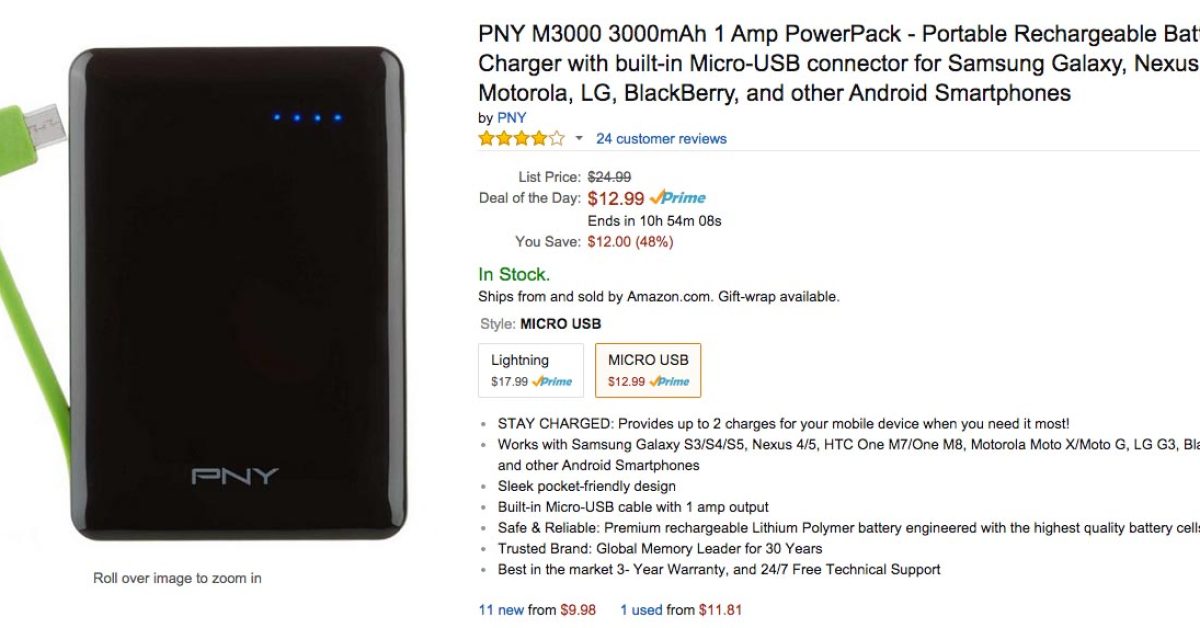Select the MICRO USB style option

pyautogui.click(x=648, y=370)
